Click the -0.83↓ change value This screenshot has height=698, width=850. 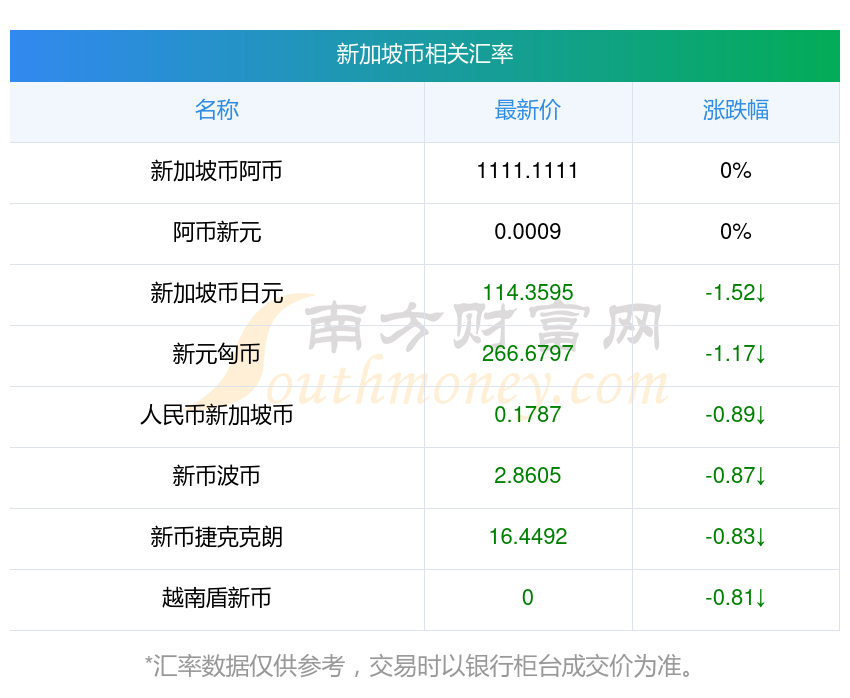pos(736,537)
